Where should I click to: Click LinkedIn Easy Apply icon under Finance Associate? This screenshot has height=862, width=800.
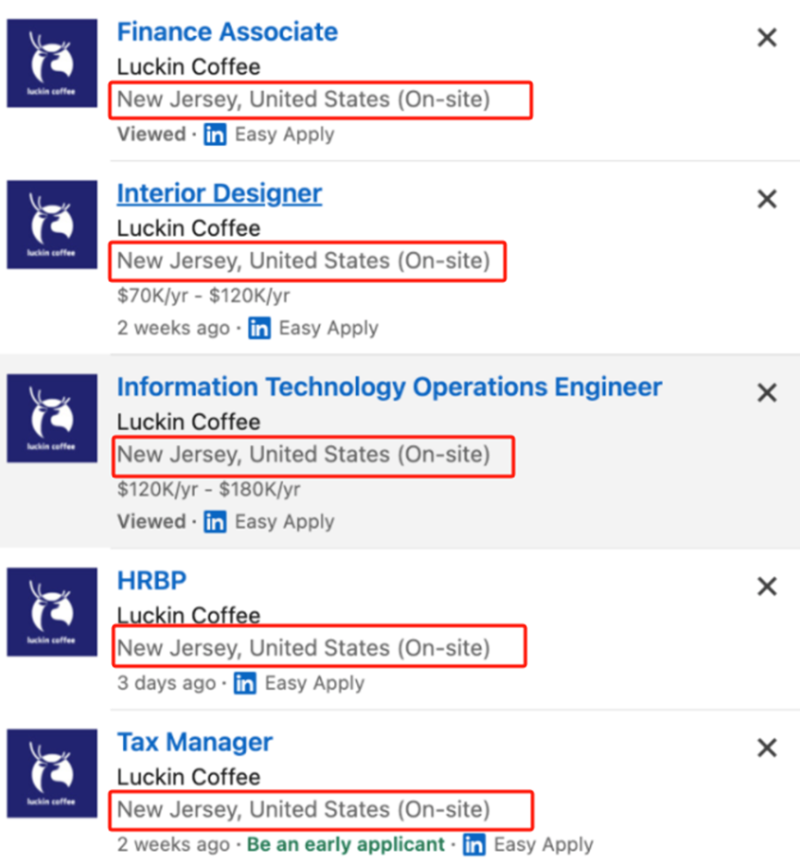coord(215,135)
